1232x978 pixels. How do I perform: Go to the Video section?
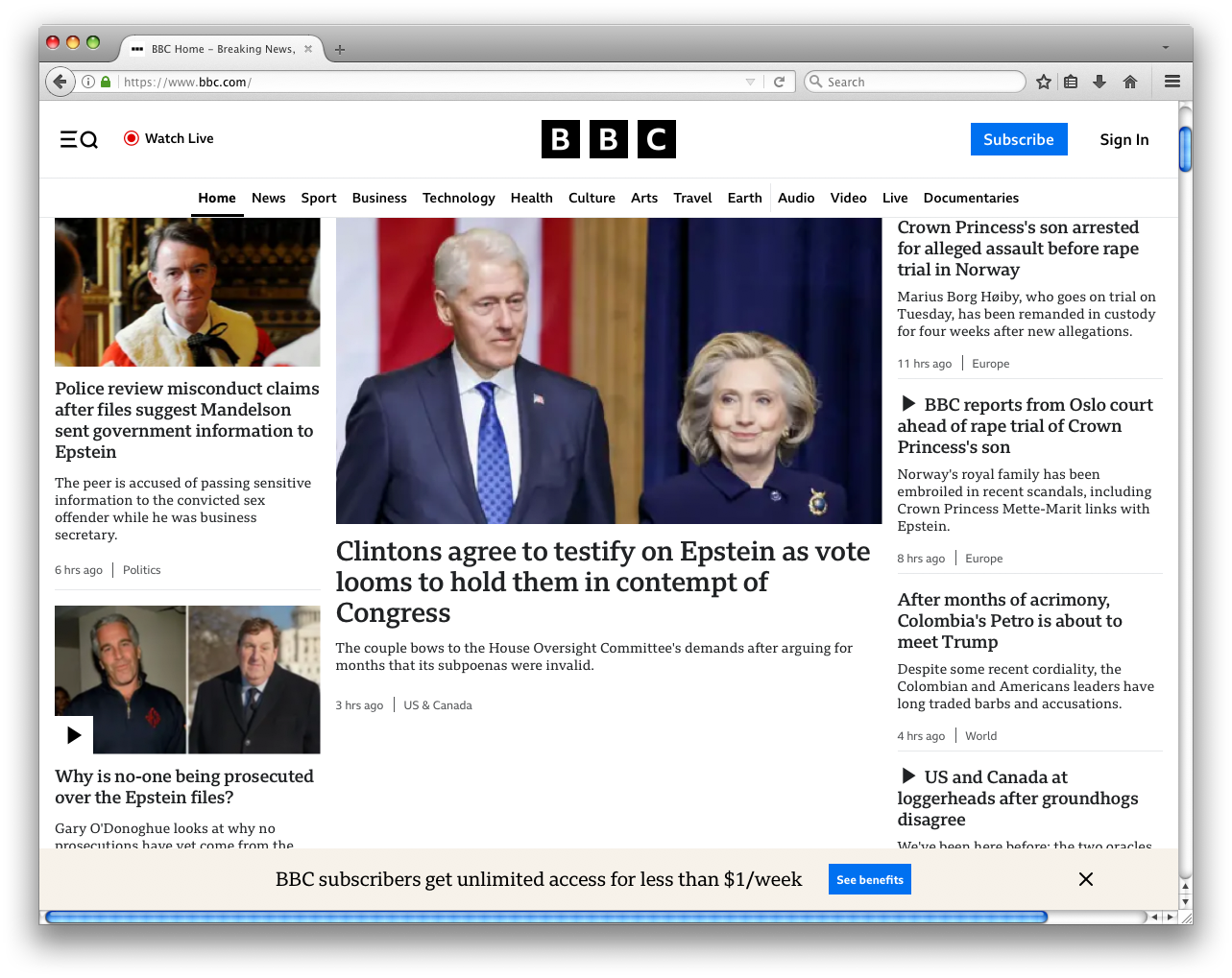pos(849,198)
